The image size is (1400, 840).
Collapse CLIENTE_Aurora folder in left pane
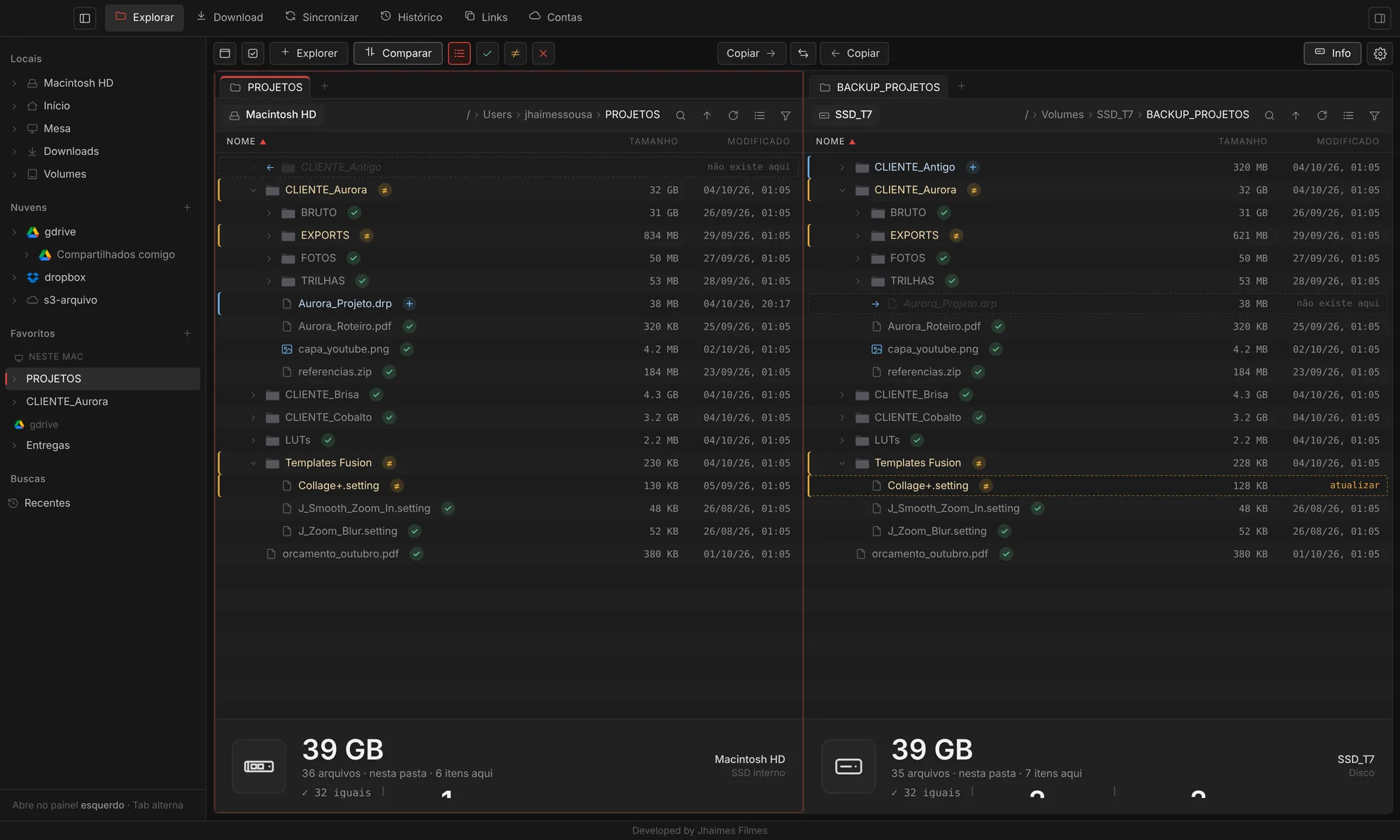[x=253, y=190]
